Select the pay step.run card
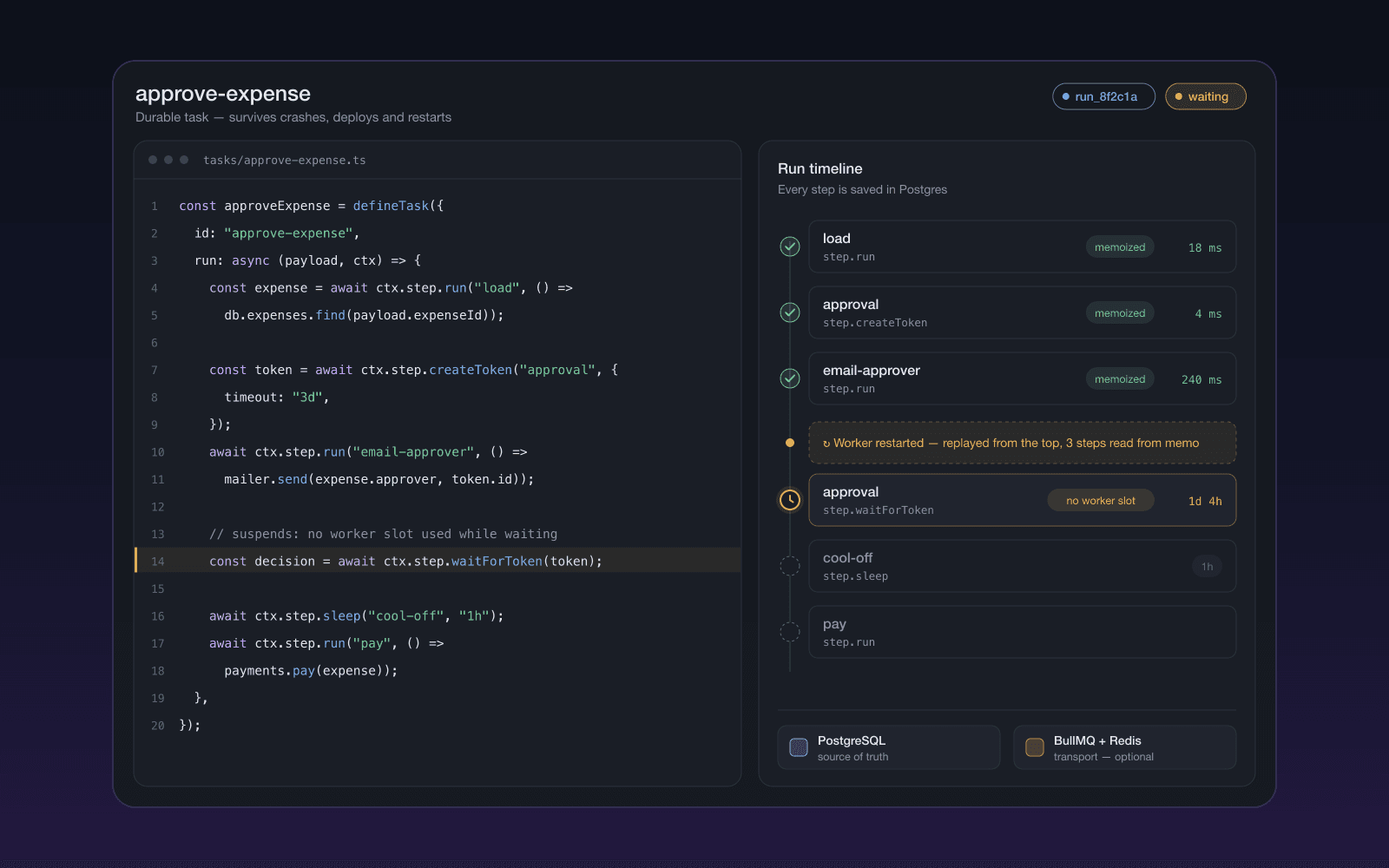This screenshot has width=1389, height=868. (x=1023, y=632)
